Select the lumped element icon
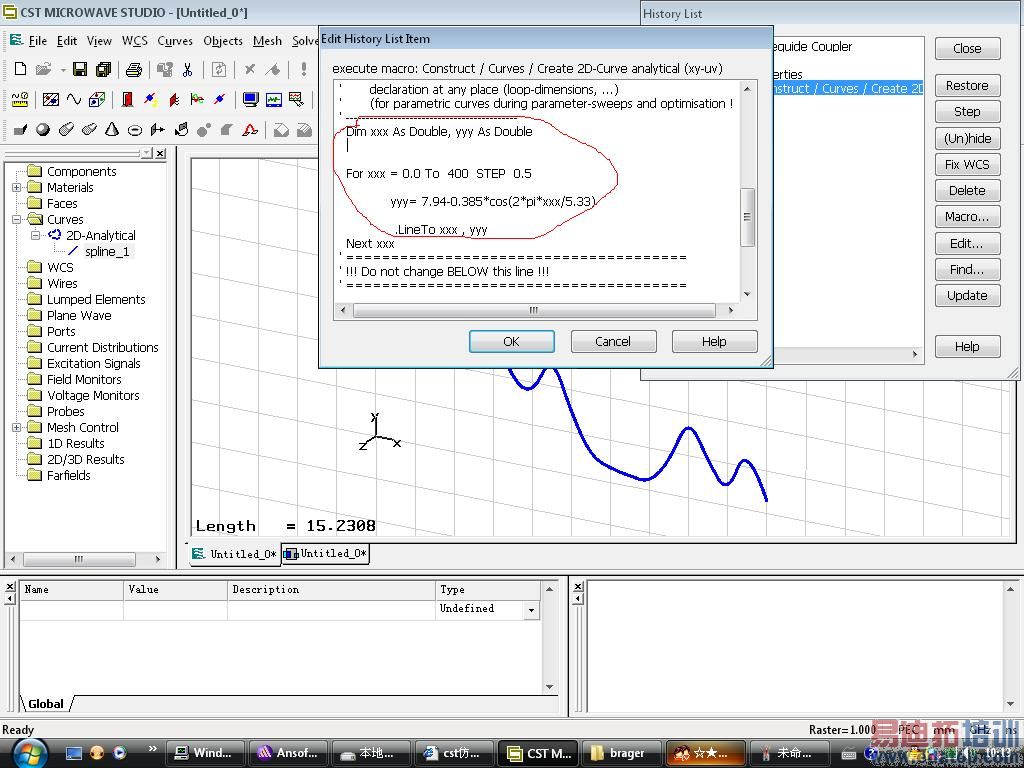Image resolution: width=1024 pixels, height=768 pixels. 197,99
